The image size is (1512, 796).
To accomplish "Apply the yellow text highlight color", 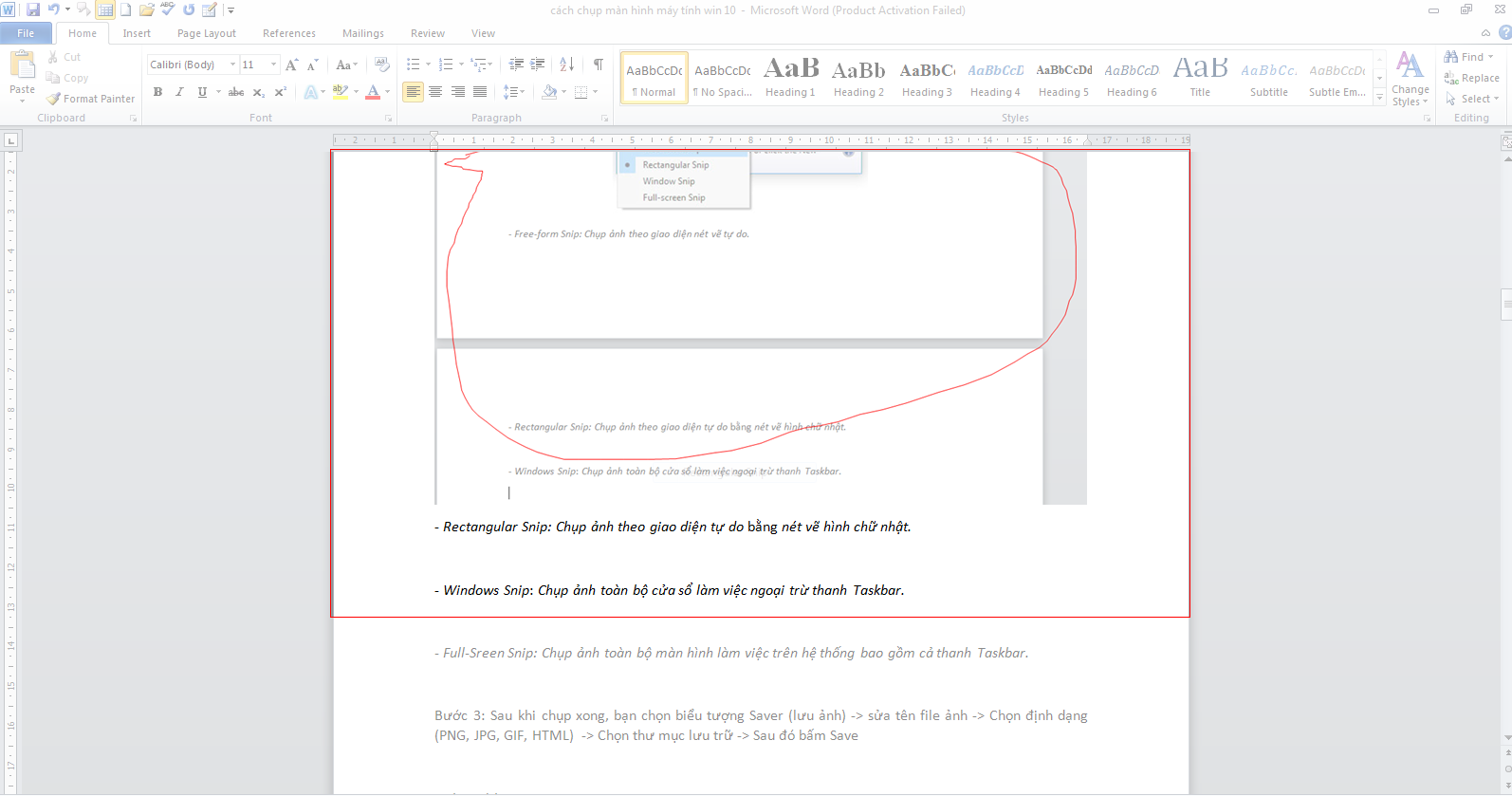I will (341, 92).
